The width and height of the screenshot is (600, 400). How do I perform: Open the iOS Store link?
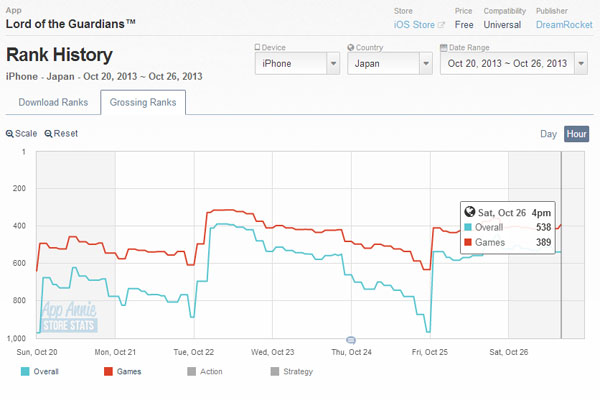pos(414,25)
